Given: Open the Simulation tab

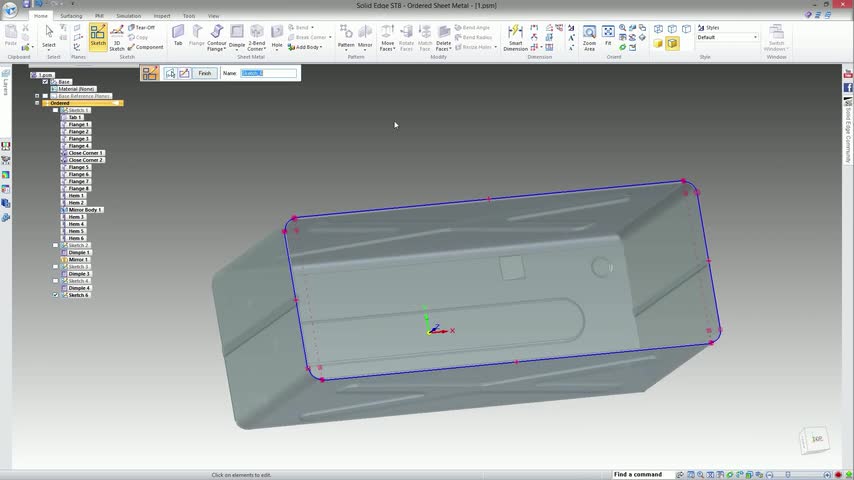Looking at the screenshot, I should pyautogui.click(x=129, y=16).
